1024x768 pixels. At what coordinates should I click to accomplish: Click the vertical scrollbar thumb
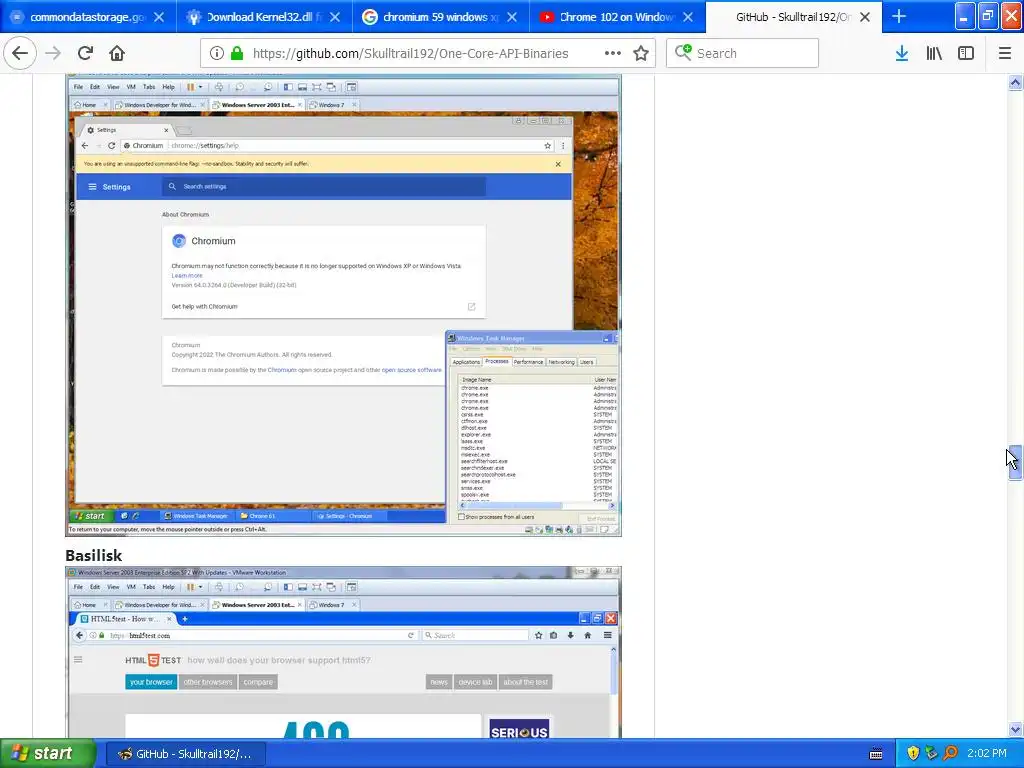click(1015, 464)
